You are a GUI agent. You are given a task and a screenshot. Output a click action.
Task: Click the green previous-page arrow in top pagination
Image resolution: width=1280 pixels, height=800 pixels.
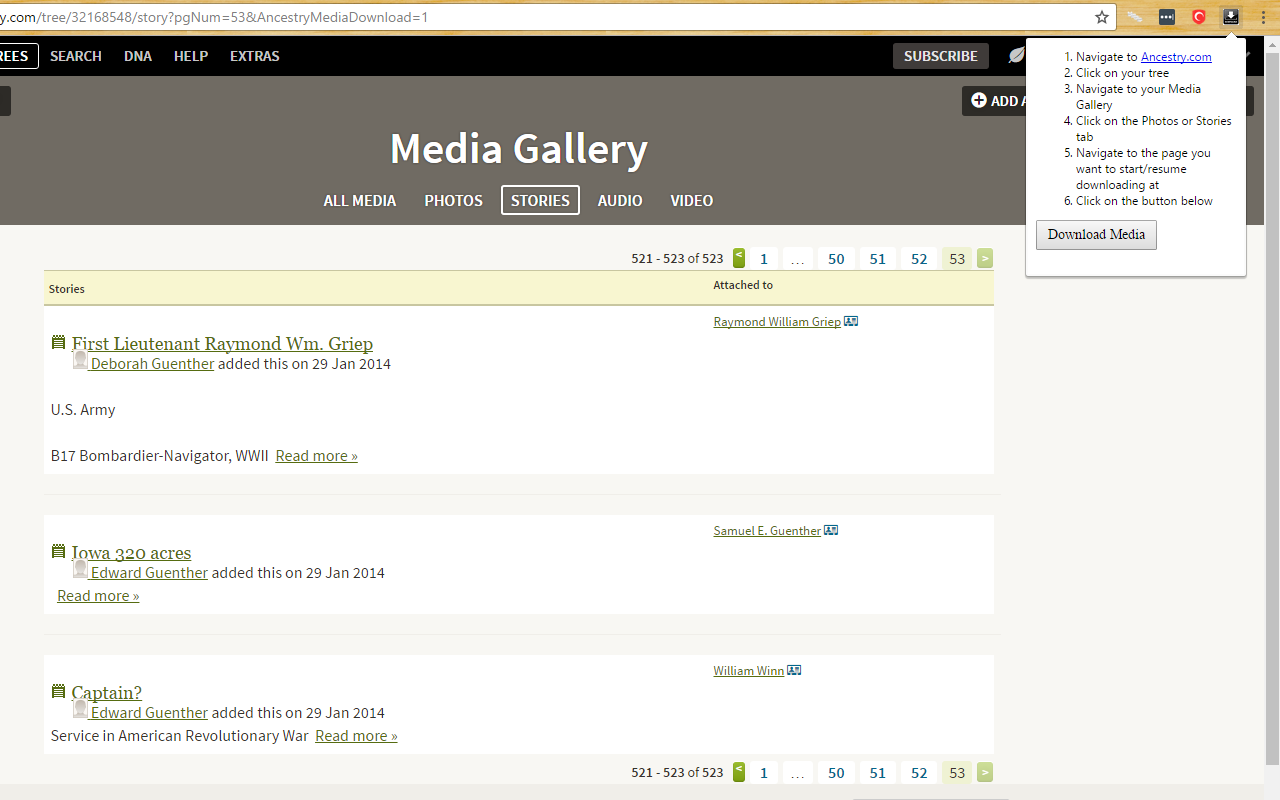coord(738,258)
